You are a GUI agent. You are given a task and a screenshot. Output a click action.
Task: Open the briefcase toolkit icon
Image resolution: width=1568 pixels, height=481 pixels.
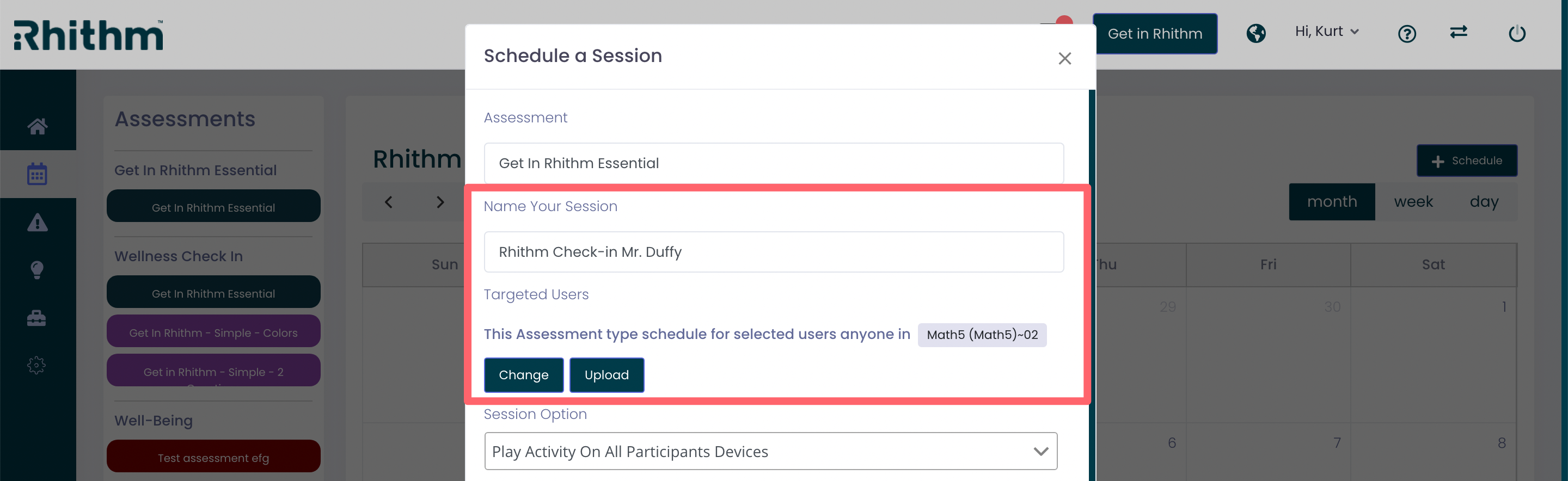pyautogui.click(x=36, y=318)
